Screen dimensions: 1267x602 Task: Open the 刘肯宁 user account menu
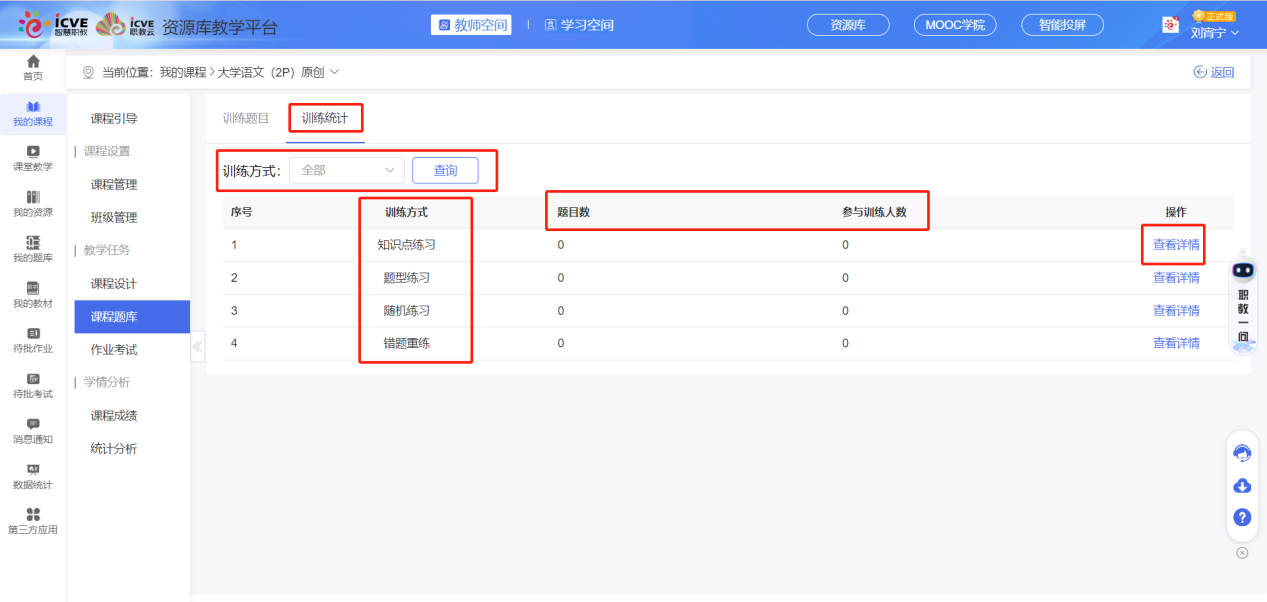pyautogui.click(x=1214, y=32)
